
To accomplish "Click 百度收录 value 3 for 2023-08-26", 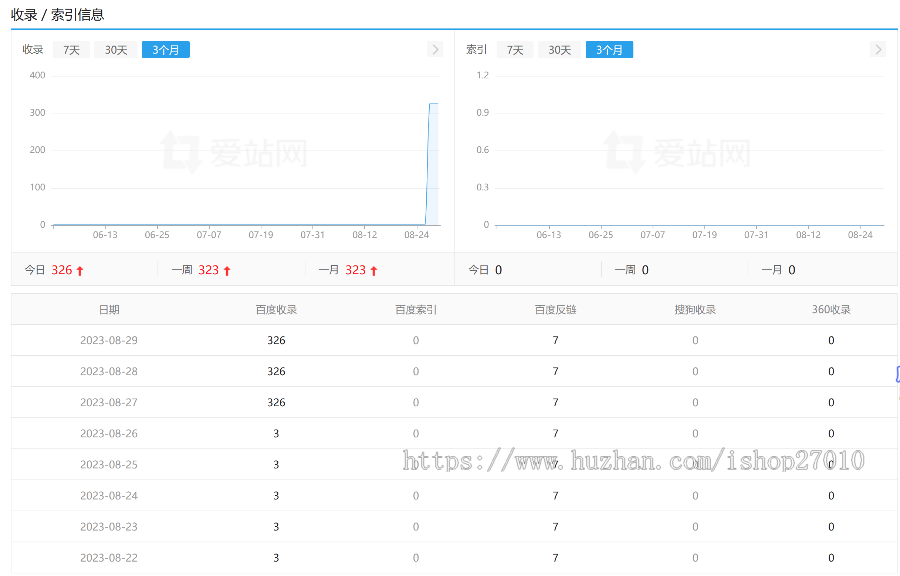I will pyautogui.click(x=276, y=433).
